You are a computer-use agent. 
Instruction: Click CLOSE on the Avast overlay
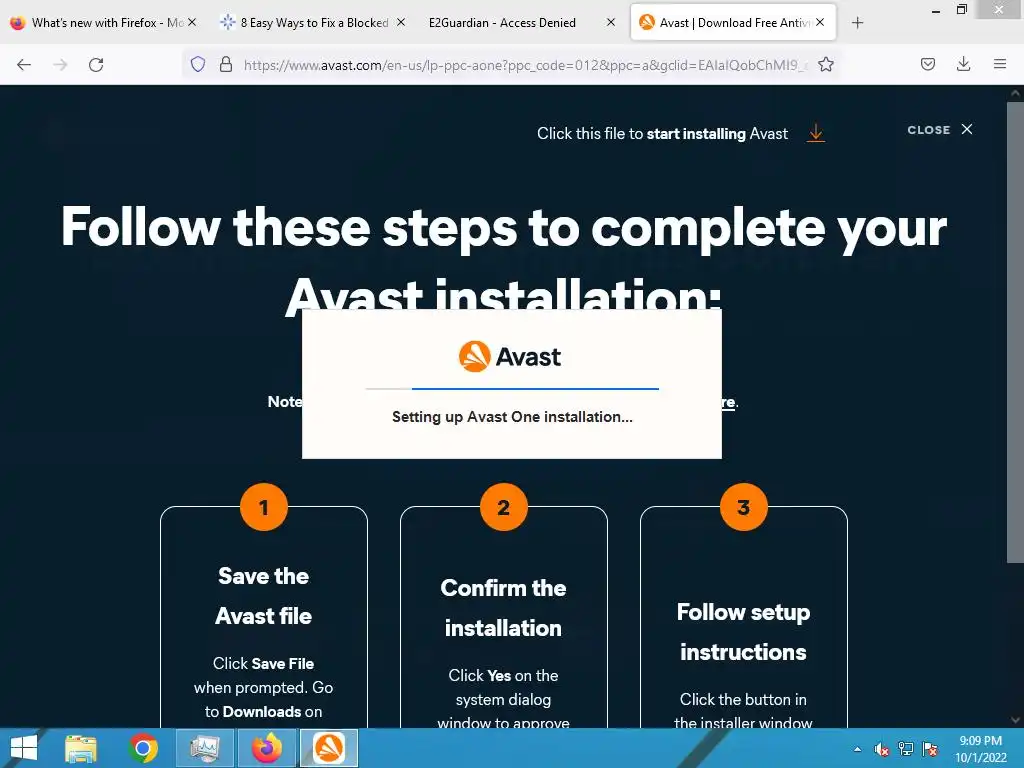coord(940,129)
